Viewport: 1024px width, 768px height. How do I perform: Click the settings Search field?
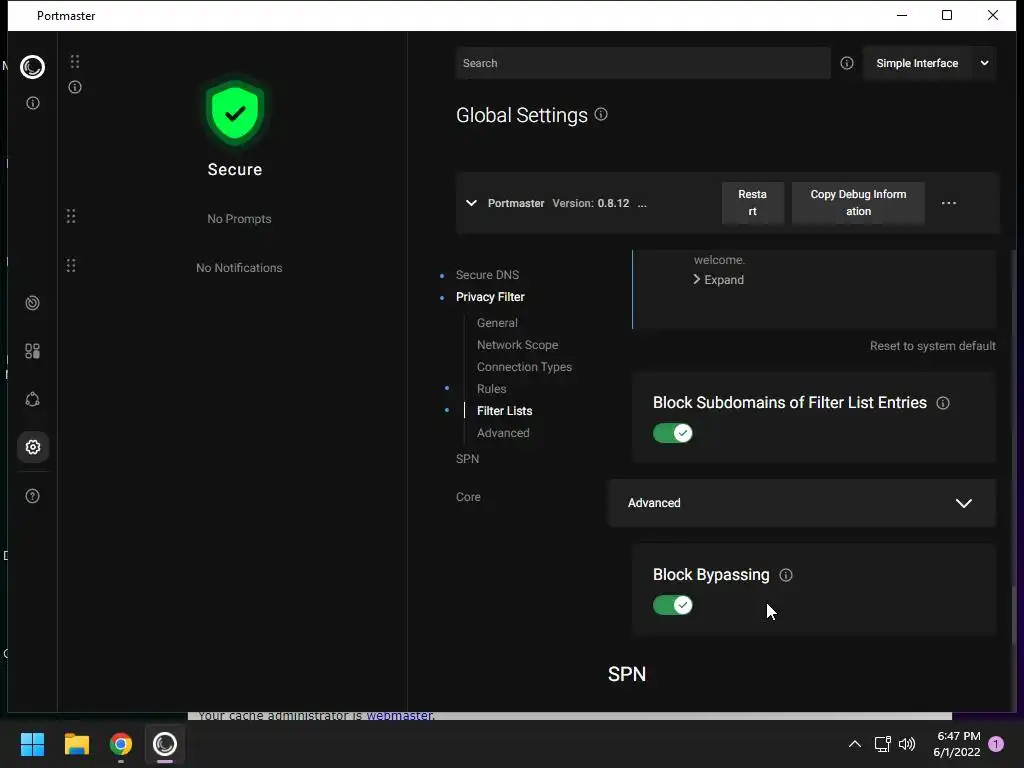pos(643,63)
